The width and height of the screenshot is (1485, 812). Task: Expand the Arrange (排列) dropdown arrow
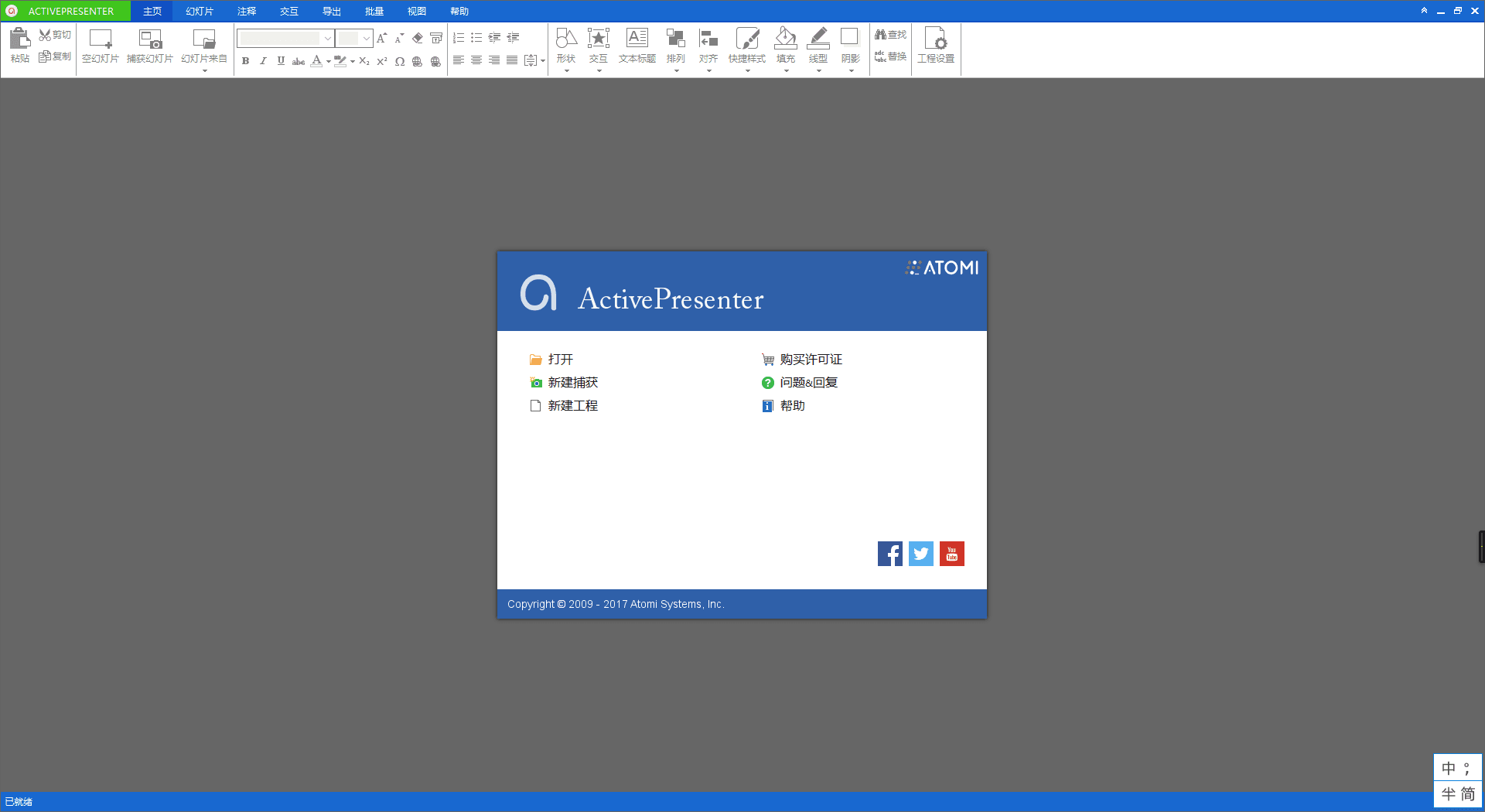click(675, 70)
